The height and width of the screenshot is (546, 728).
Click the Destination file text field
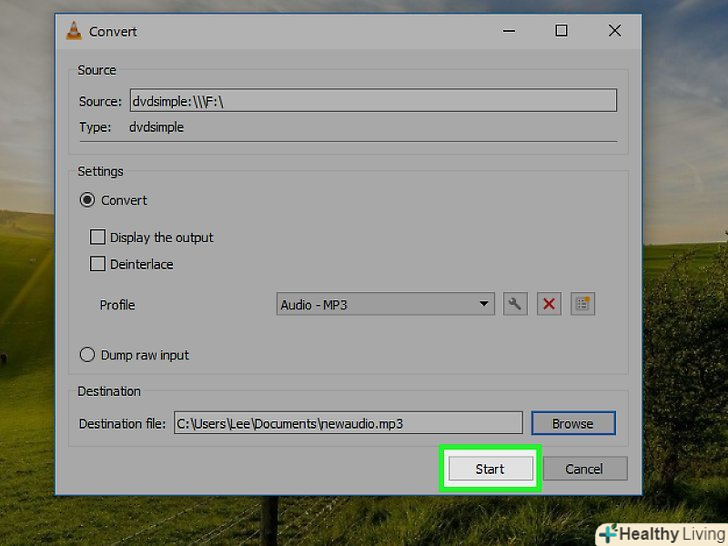(x=348, y=423)
